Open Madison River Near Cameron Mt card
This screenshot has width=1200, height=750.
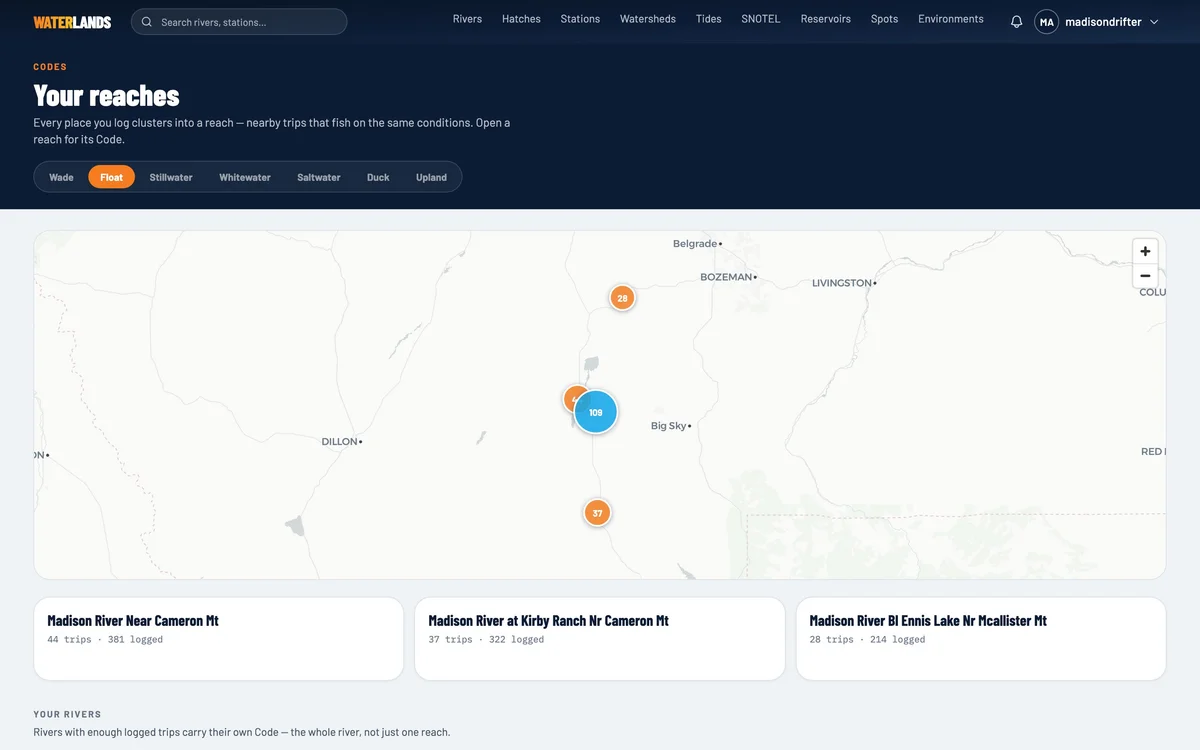(x=218, y=639)
